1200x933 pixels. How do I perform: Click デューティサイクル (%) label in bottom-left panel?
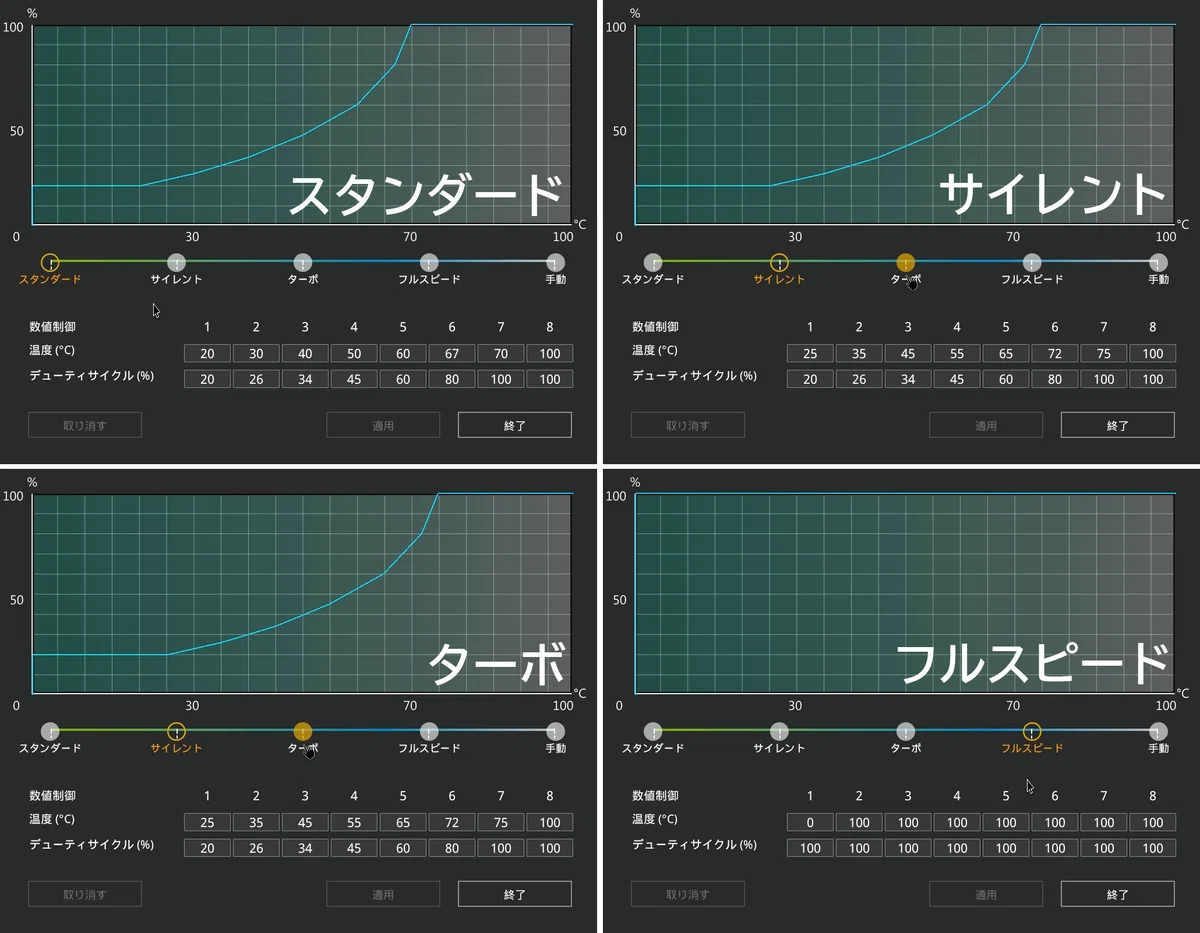[x=91, y=845]
